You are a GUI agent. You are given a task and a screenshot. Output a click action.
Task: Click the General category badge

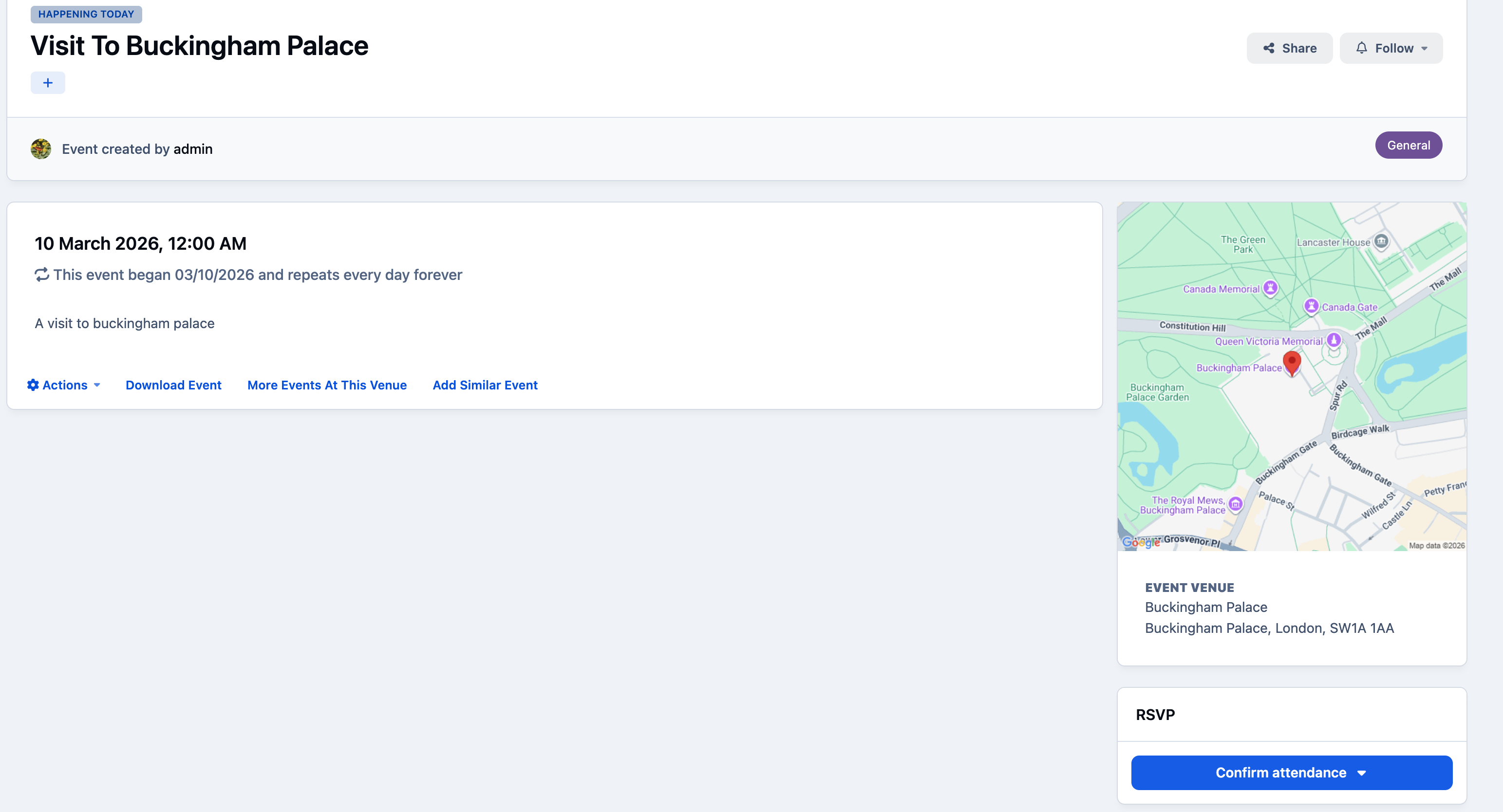(x=1409, y=145)
